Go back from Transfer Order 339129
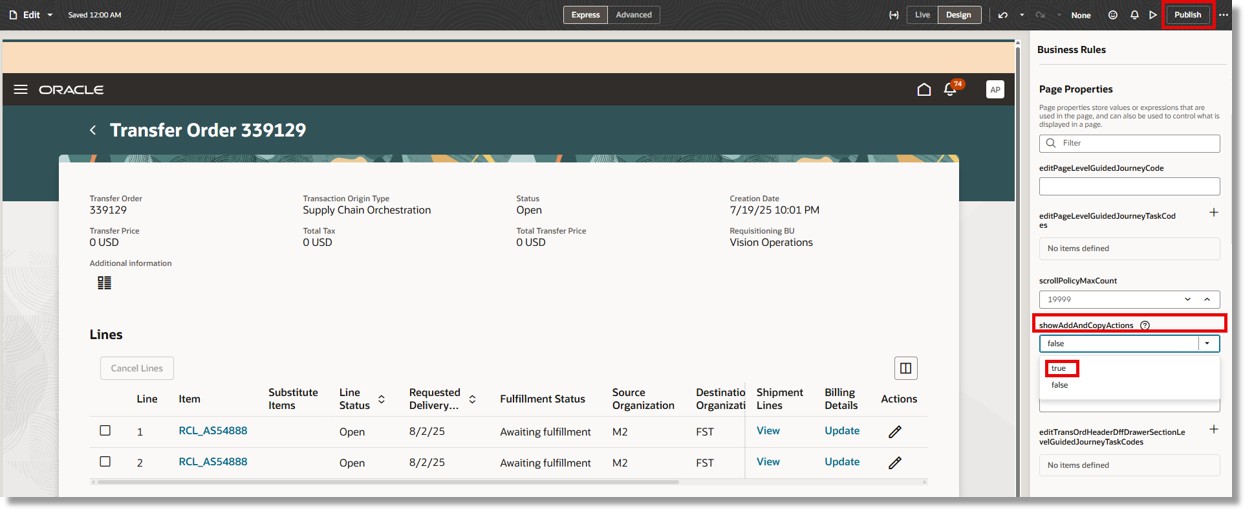This screenshot has width=1245, height=510. click(x=93, y=130)
